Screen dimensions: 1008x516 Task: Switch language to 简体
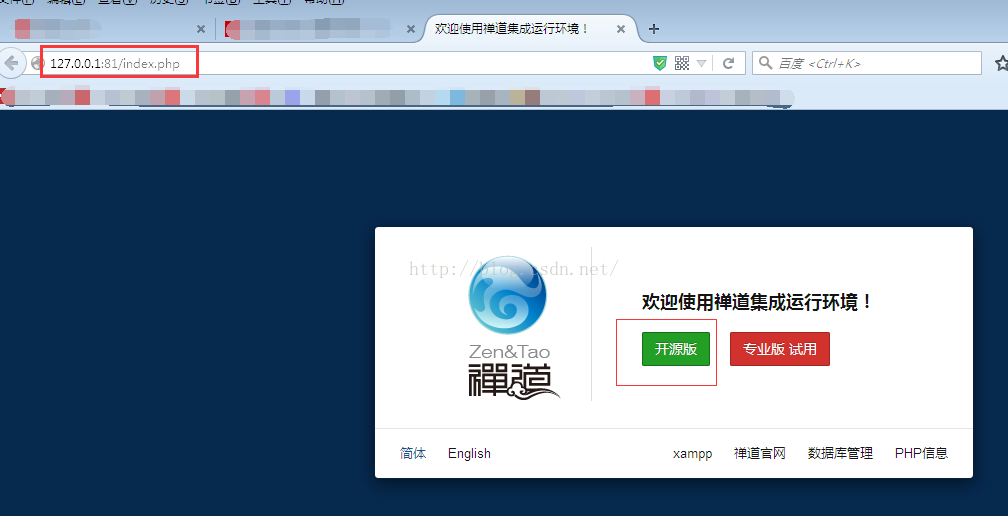413,453
